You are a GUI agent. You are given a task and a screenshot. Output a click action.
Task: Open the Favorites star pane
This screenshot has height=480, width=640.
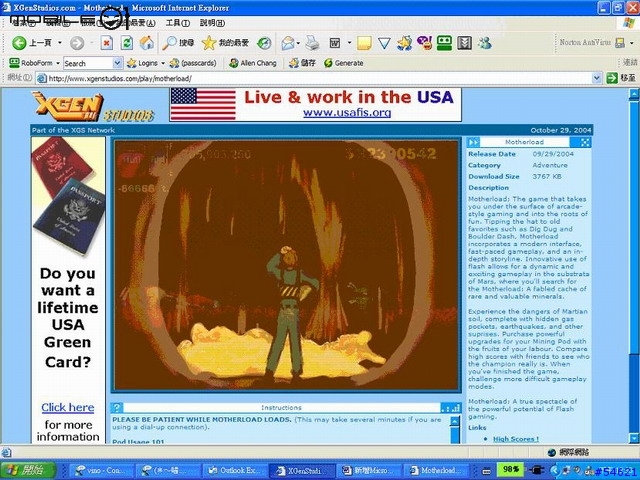[x=225, y=43]
